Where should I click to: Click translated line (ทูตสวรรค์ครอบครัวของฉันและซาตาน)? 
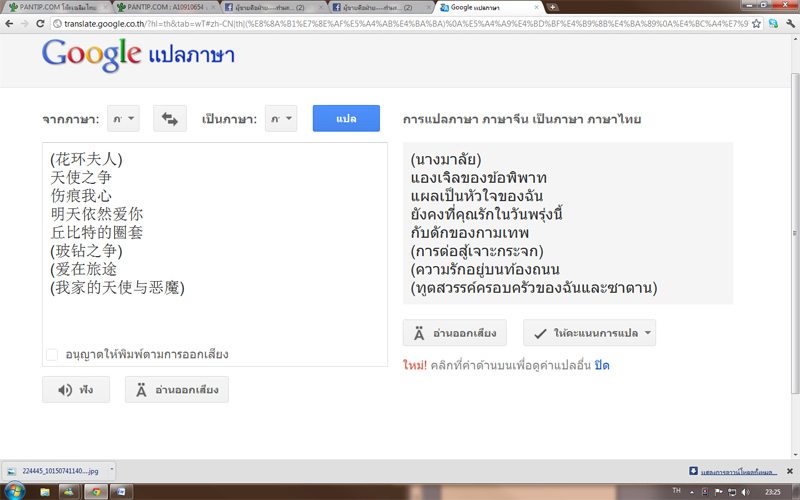point(534,288)
